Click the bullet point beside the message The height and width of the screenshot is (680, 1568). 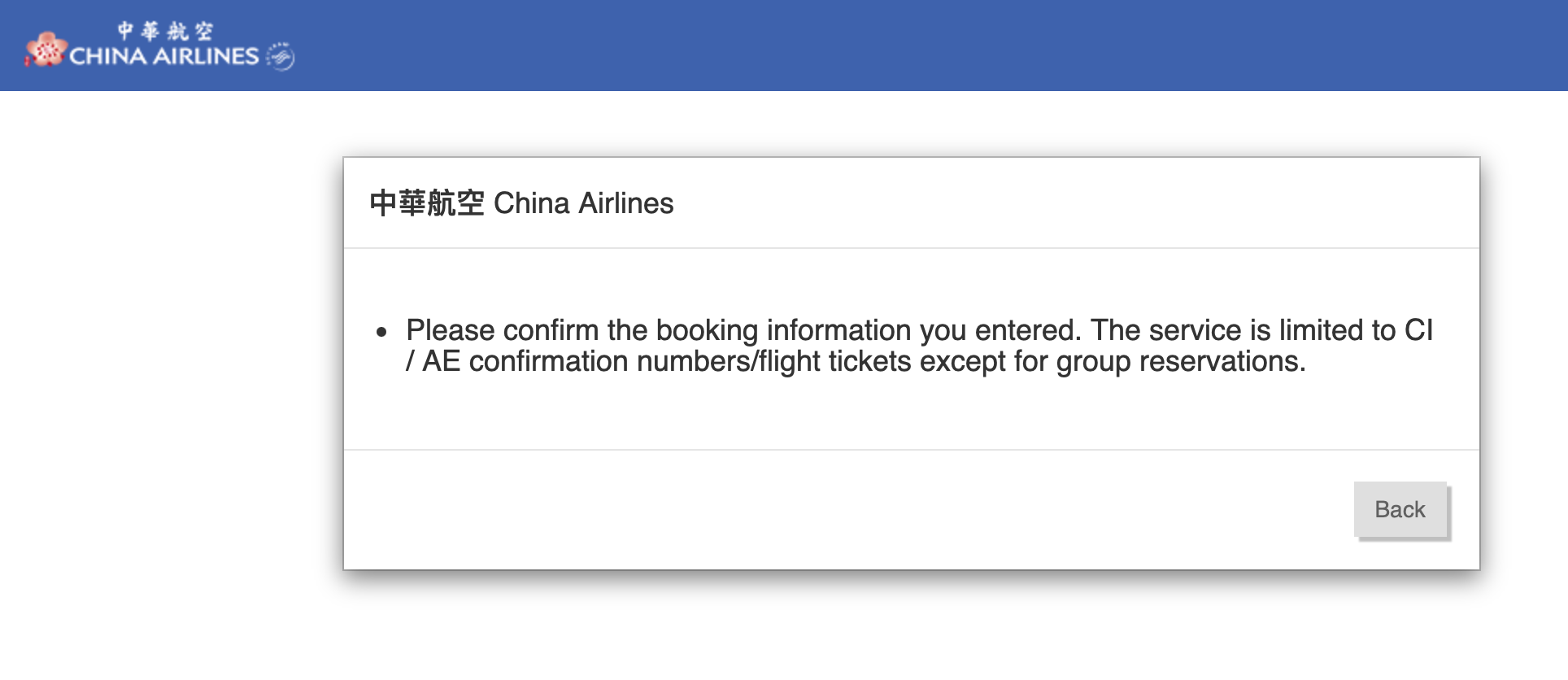coord(381,330)
